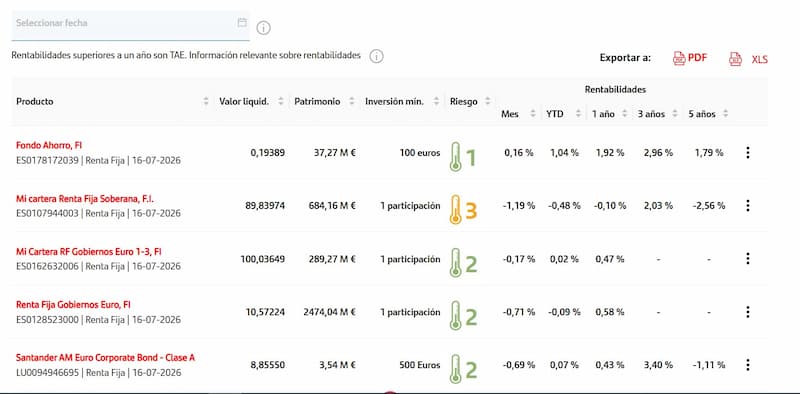Click info icon after rentabilidades note
This screenshot has width=800, height=394.
tap(377, 56)
